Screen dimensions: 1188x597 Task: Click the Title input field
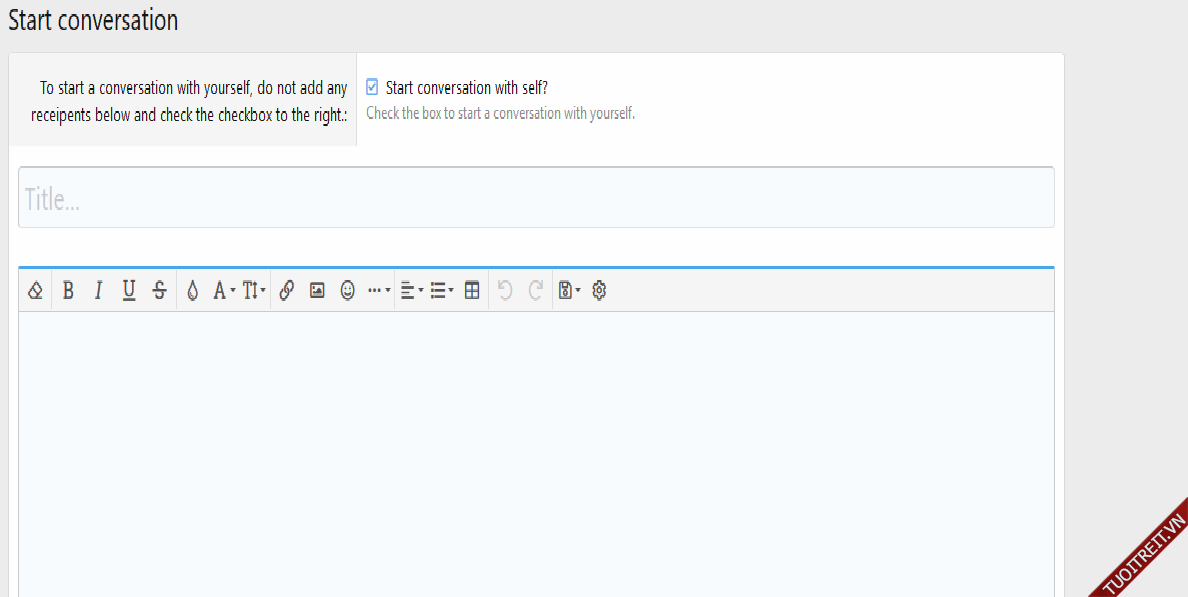click(536, 198)
